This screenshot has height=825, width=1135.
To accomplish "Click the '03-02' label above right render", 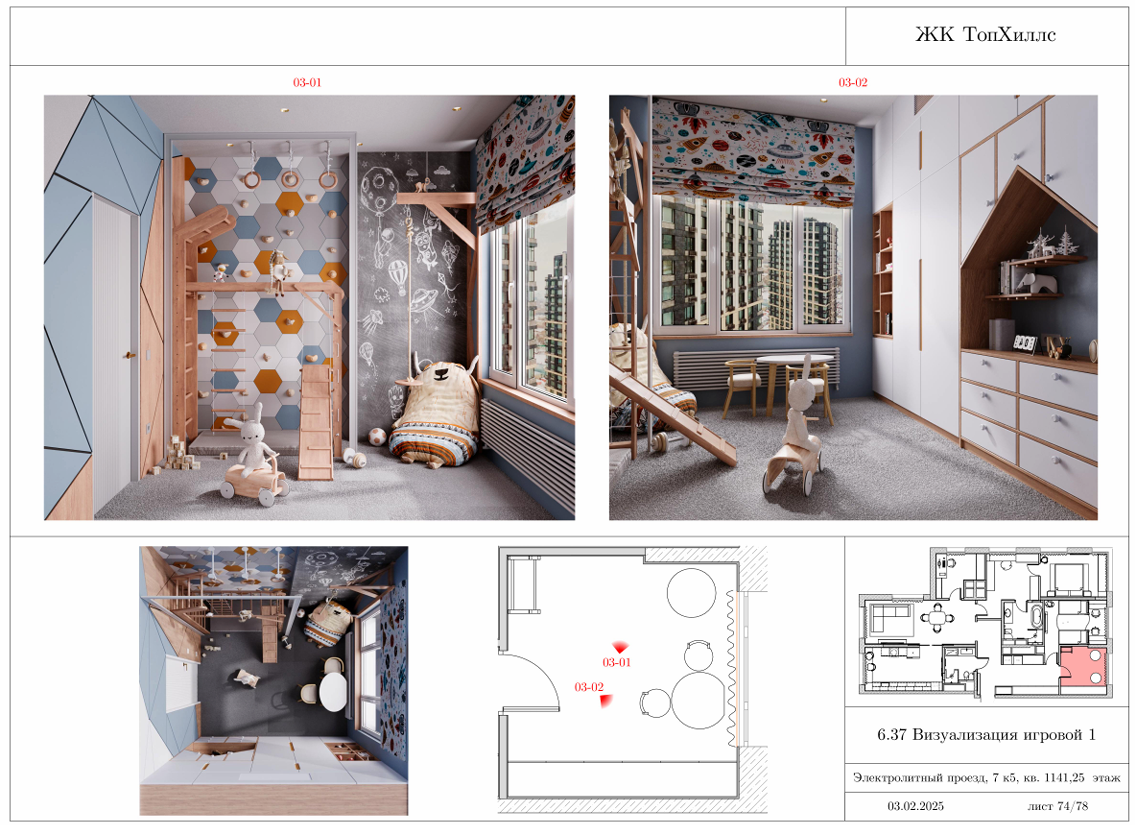I will 853,82.
